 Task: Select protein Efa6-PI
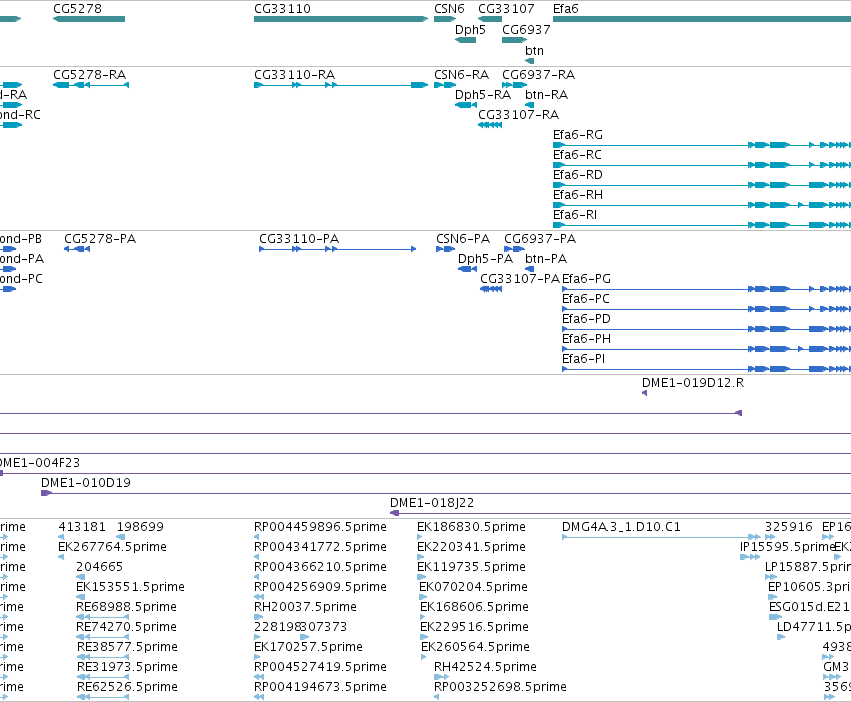[707, 369]
